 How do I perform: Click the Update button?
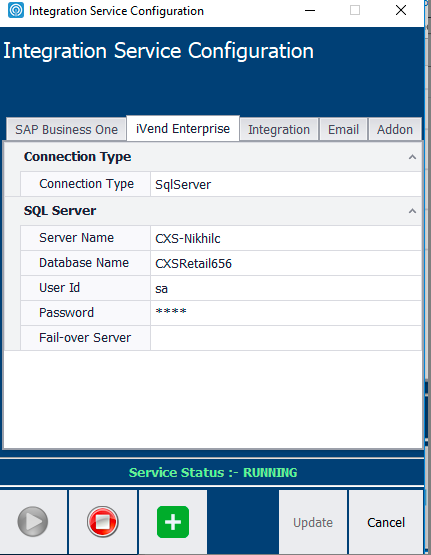tap(313, 522)
